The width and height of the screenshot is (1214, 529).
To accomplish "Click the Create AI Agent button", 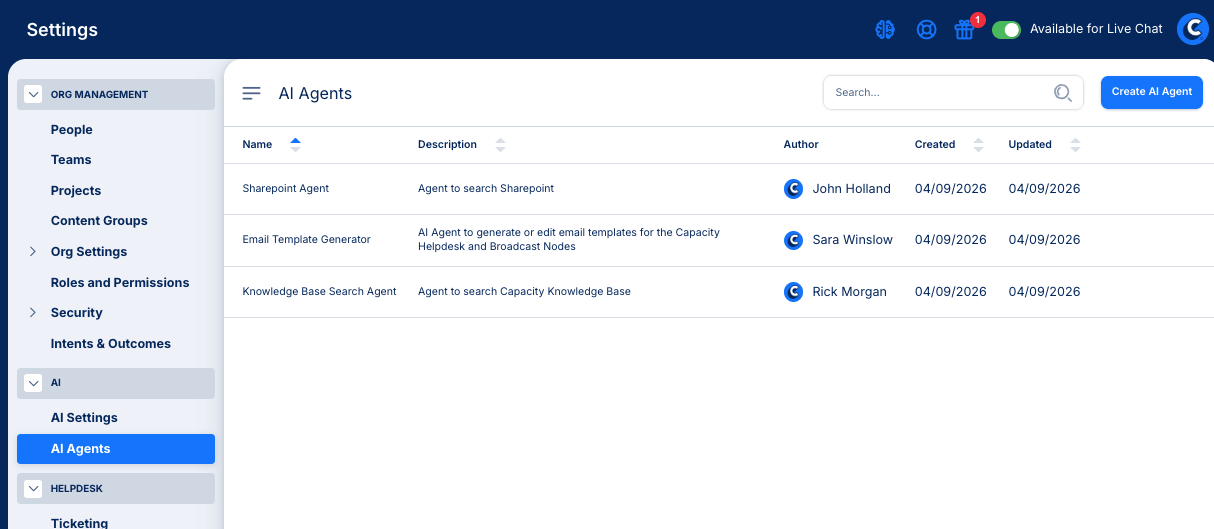I will pos(1151,92).
